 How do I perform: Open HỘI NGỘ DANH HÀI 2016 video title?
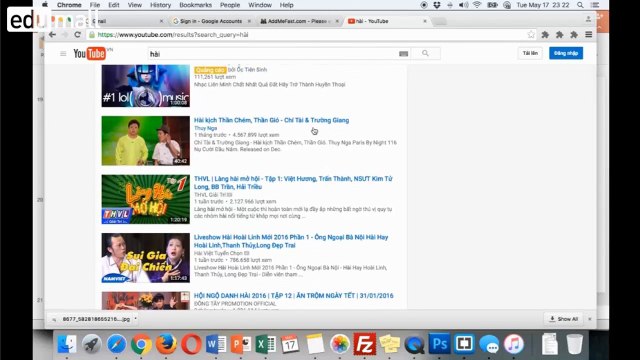293,296
